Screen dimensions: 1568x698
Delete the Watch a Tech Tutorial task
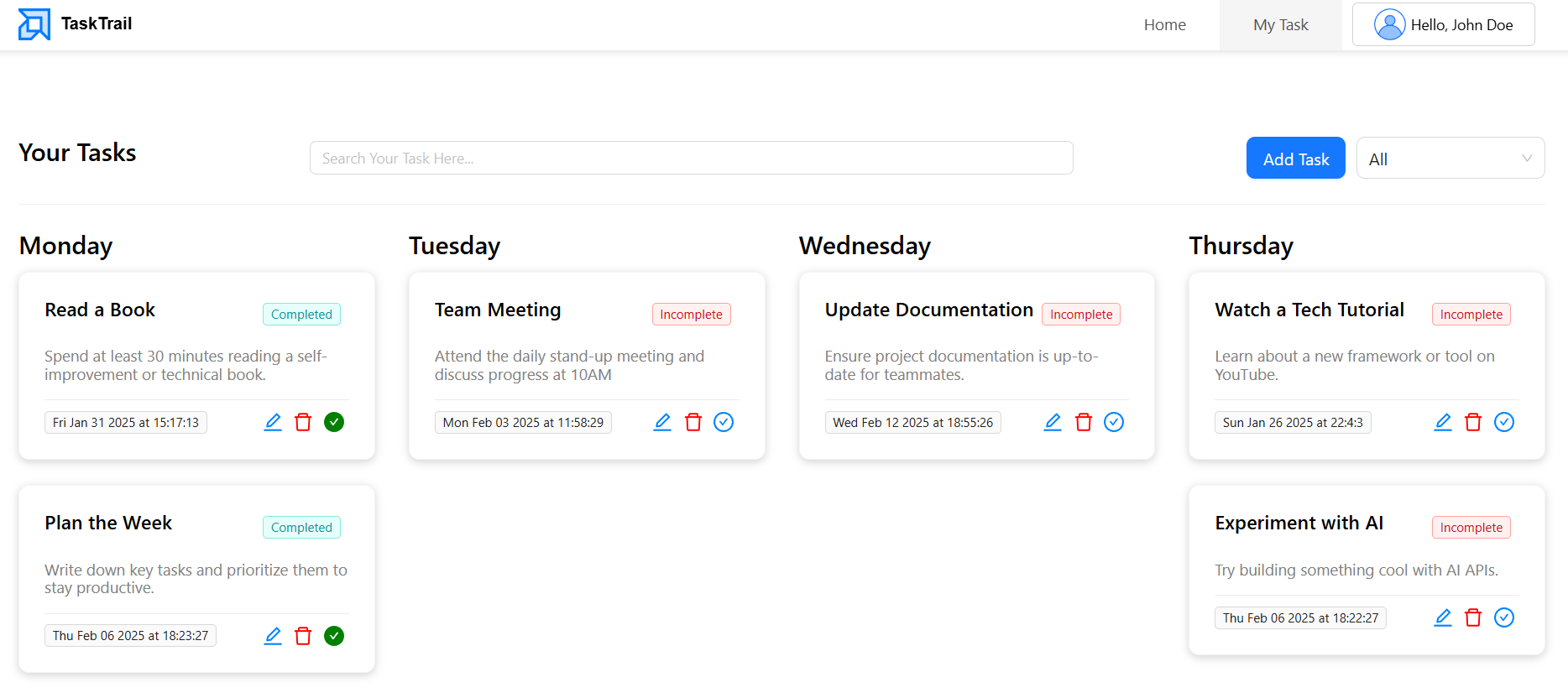[x=1473, y=422]
